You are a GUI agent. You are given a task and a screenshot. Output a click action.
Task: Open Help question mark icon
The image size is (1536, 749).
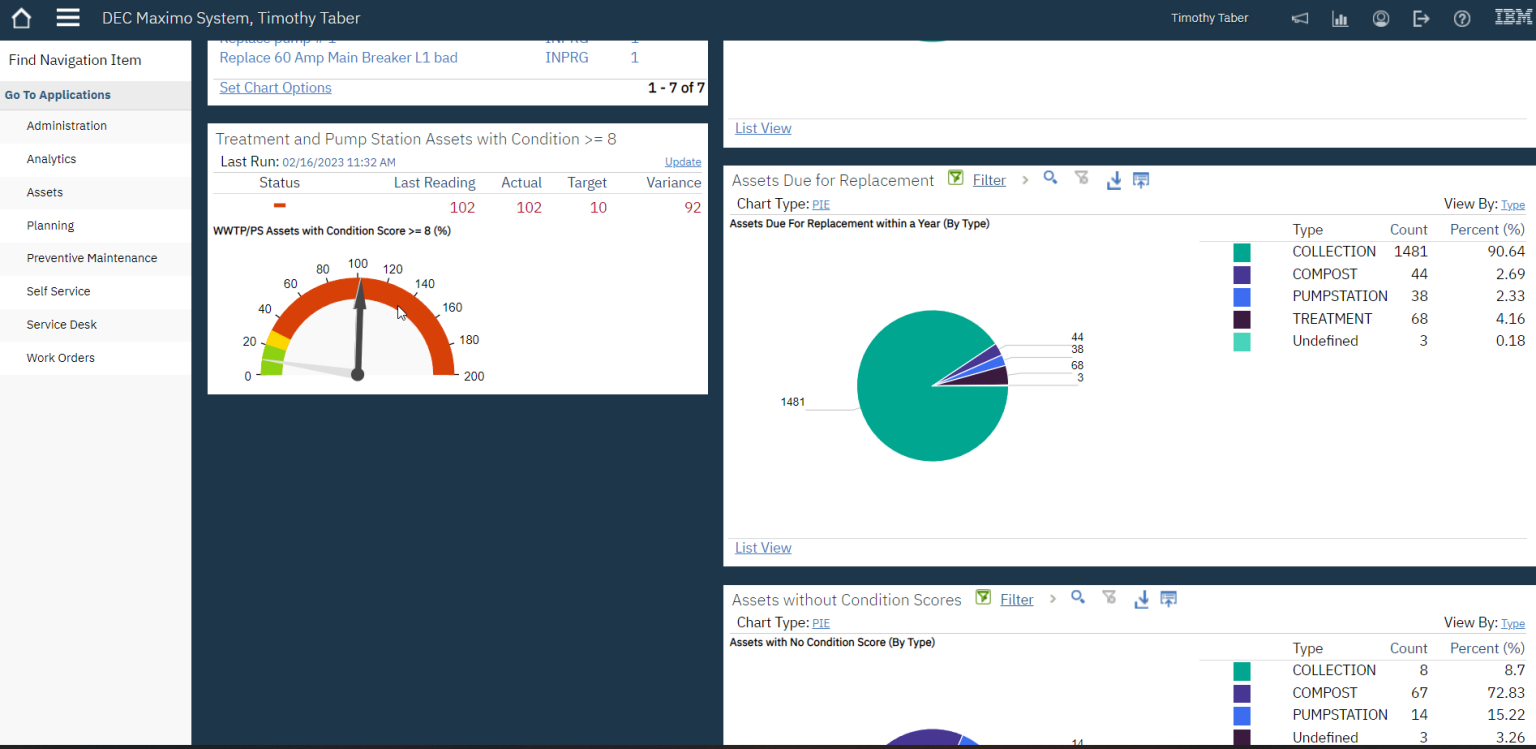(x=1462, y=19)
